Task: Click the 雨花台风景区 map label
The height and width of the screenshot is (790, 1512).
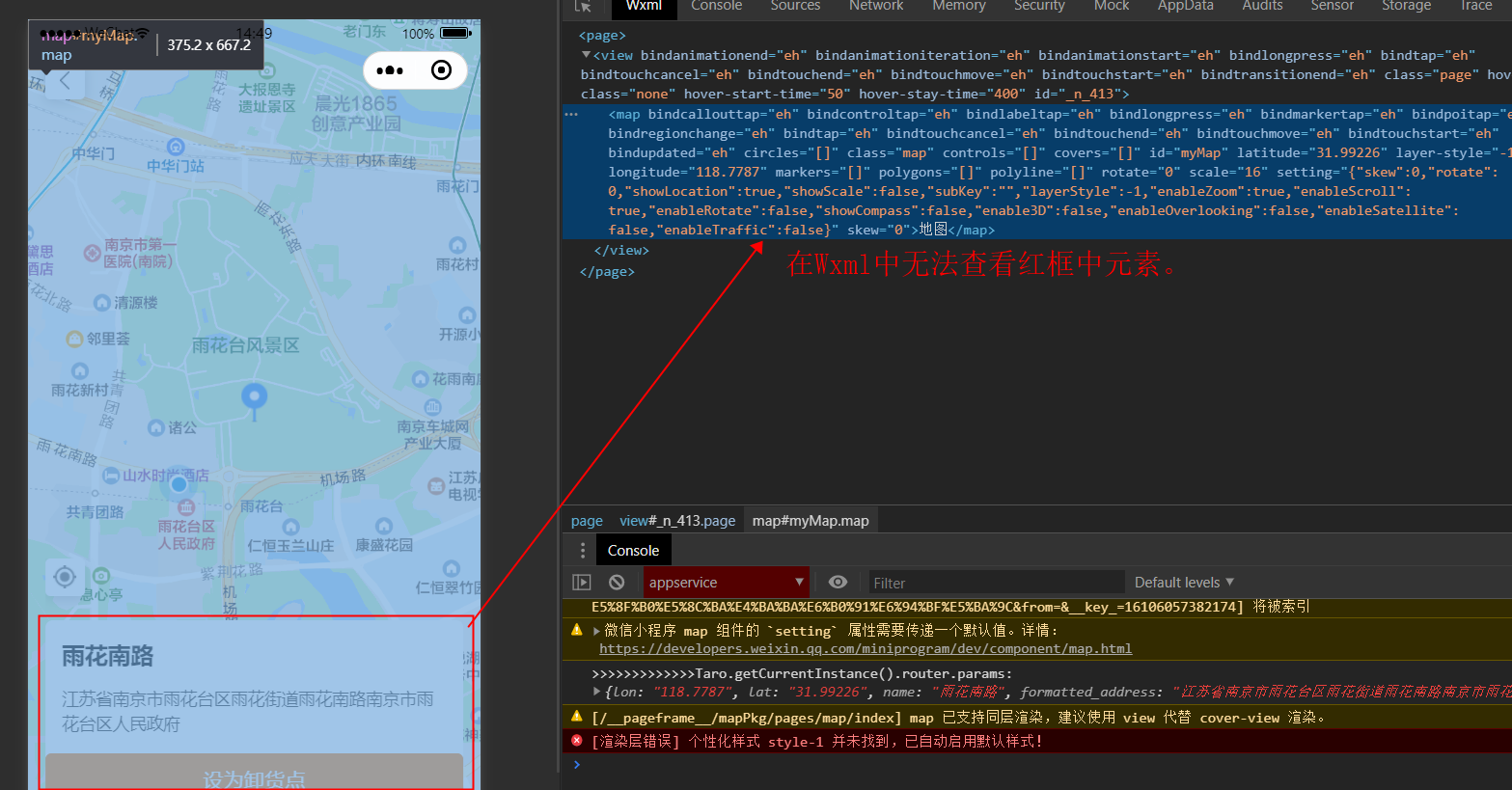Action: [x=245, y=345]
